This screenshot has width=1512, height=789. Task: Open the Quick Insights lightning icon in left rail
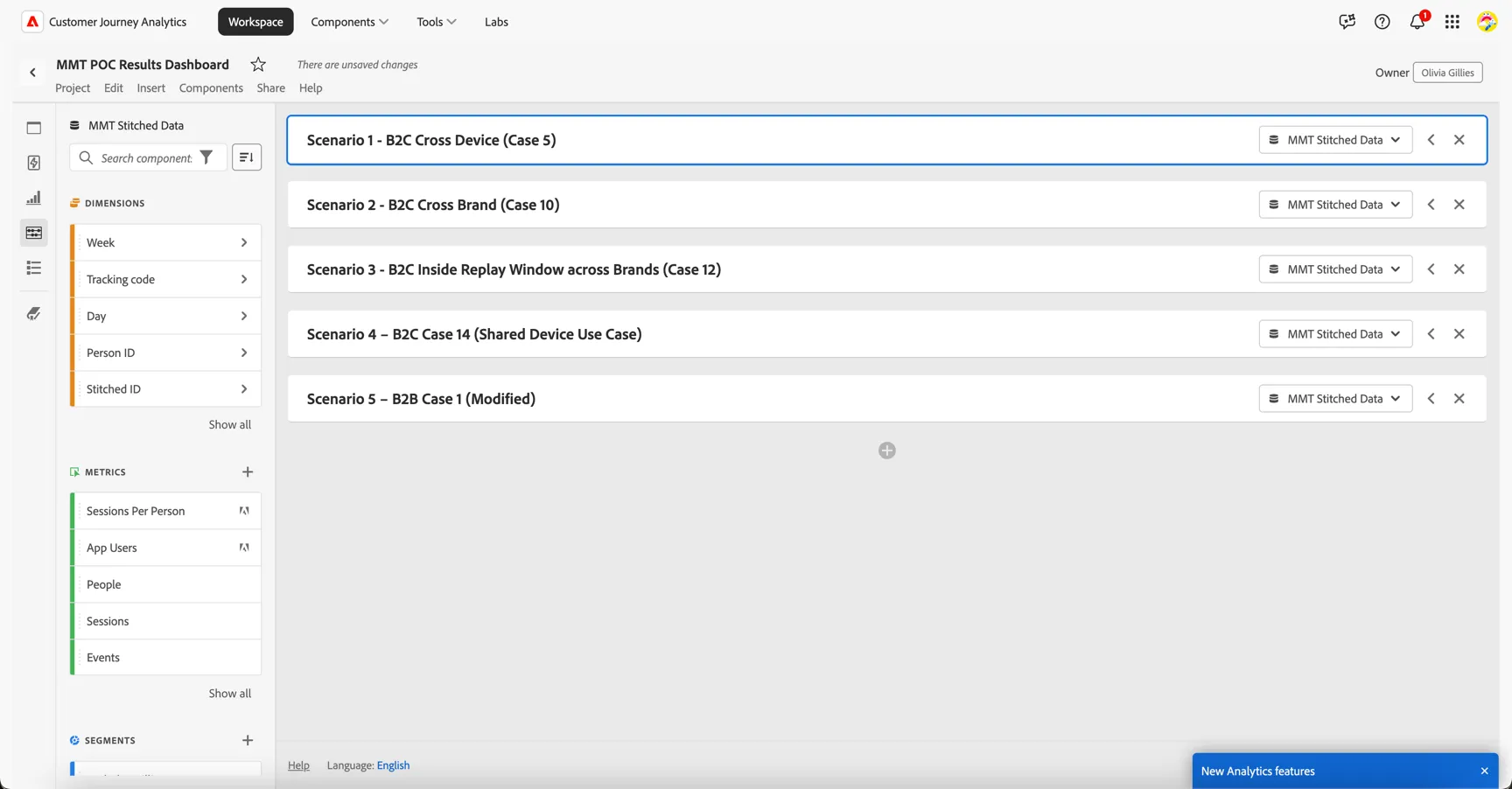coord(34,163)
